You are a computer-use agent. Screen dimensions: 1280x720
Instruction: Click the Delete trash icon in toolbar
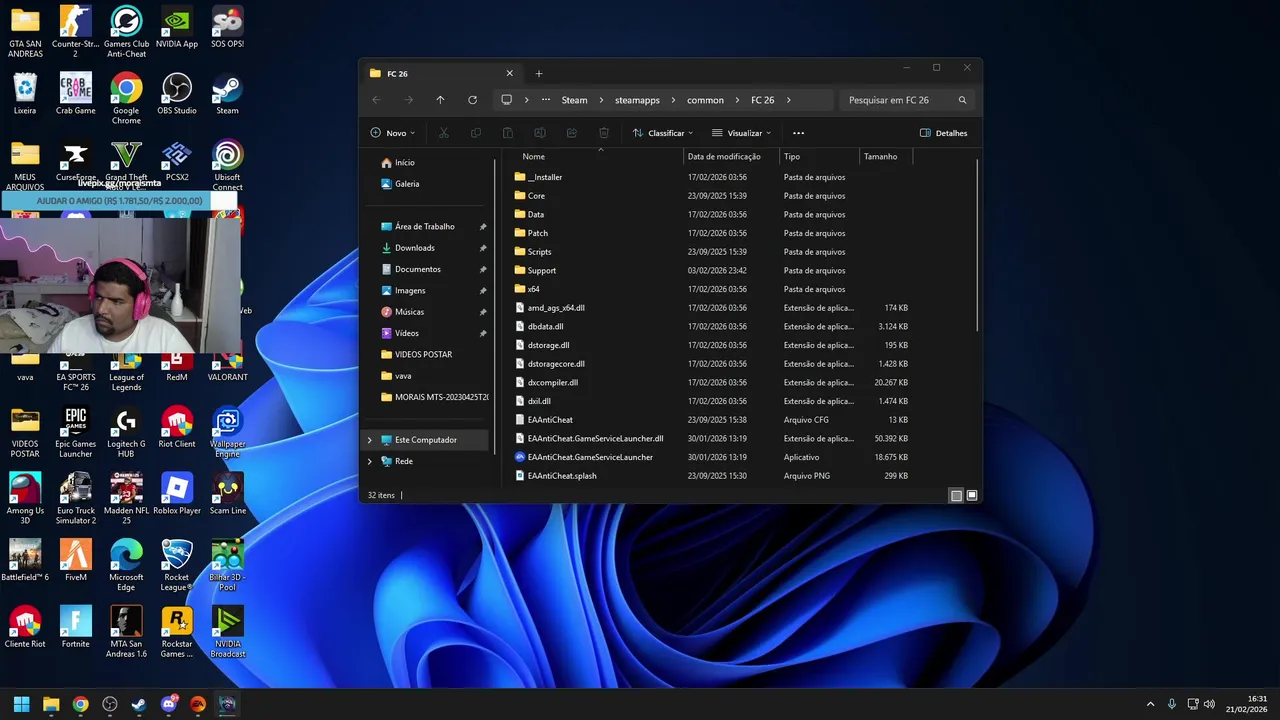tap(604, 133)
